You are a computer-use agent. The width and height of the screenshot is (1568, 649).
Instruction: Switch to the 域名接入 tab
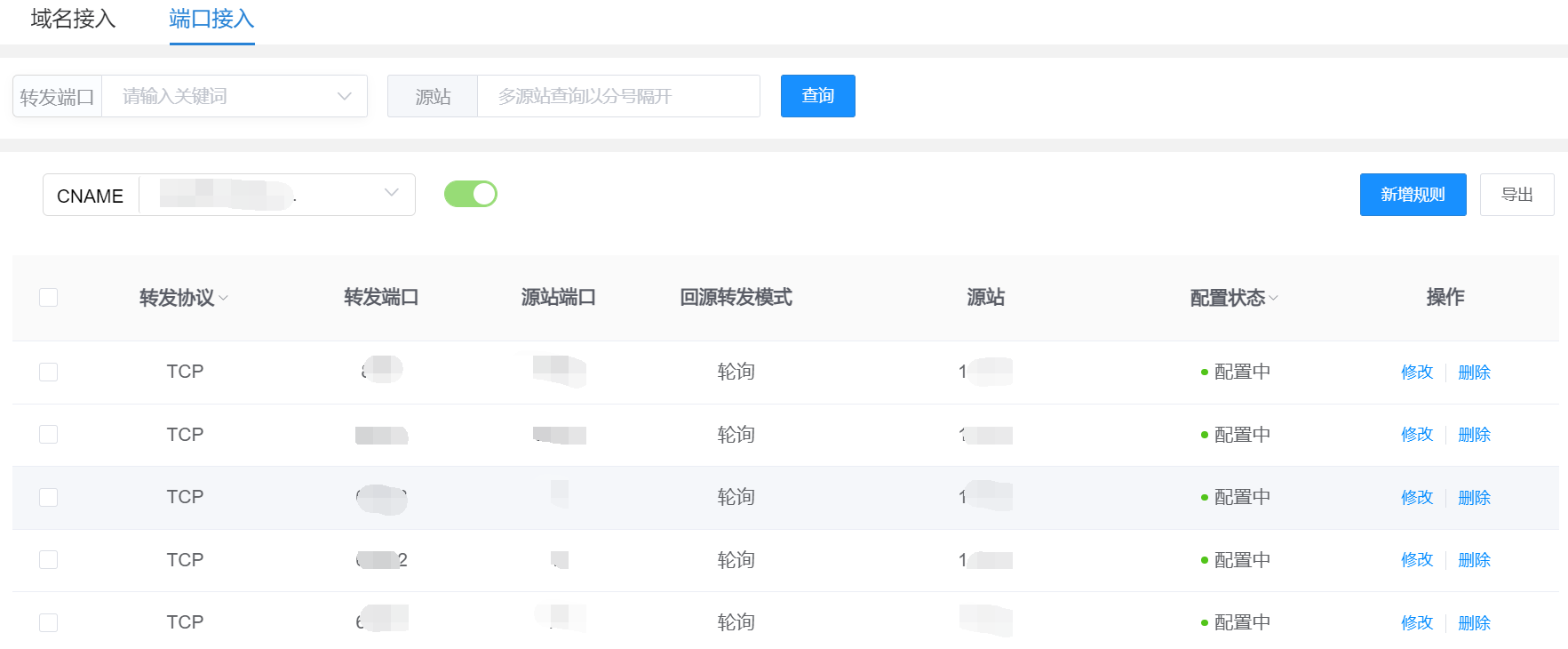[73, 19]
